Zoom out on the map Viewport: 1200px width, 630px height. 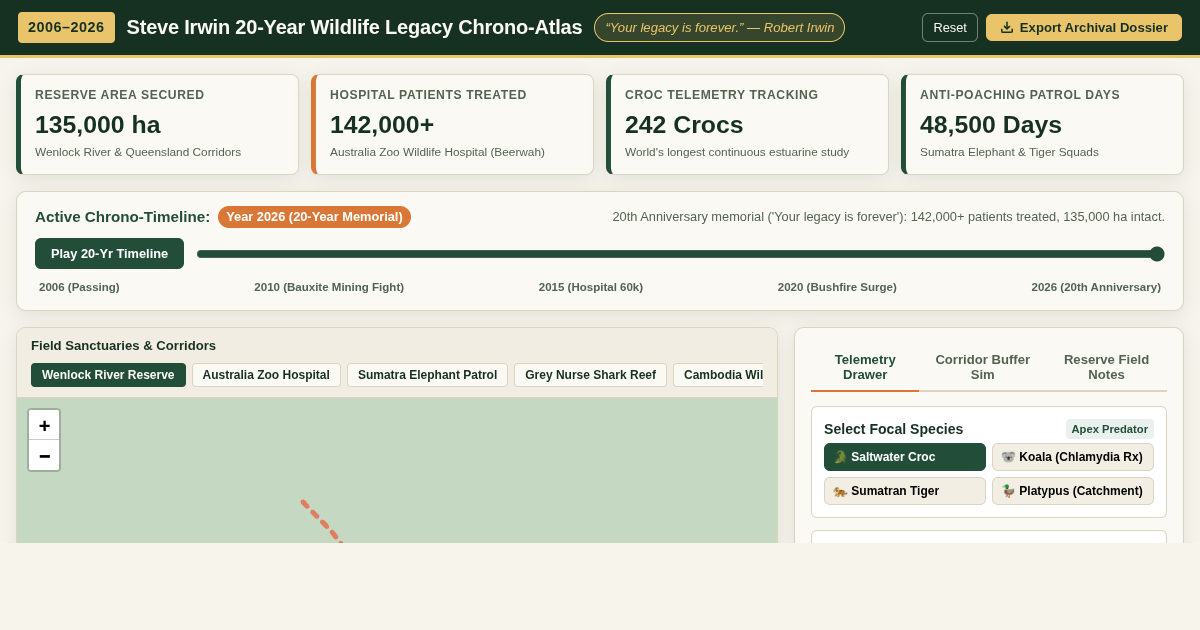coord(44,455)
